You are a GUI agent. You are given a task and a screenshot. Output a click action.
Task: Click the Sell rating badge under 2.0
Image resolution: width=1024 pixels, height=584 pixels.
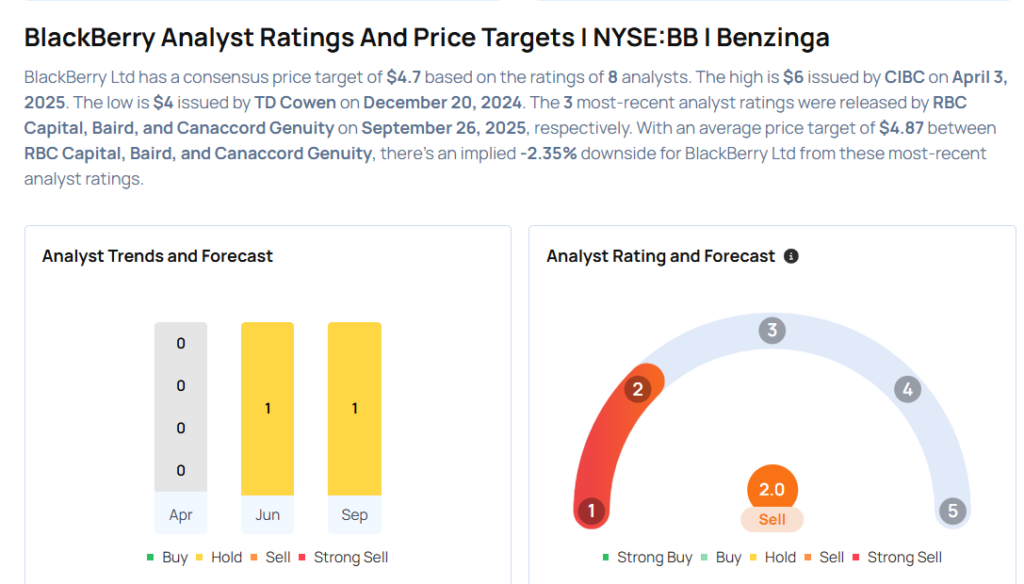(772, 520)
